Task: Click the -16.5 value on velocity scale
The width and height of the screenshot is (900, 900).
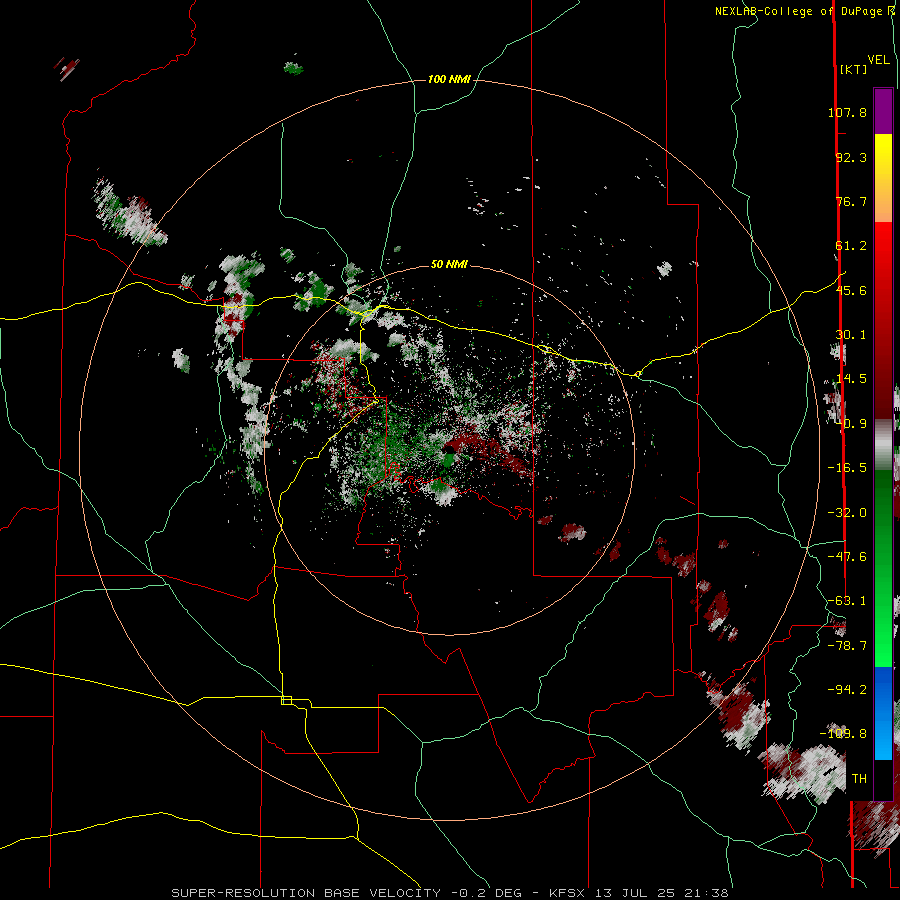Action: click(x=847, y=468)
